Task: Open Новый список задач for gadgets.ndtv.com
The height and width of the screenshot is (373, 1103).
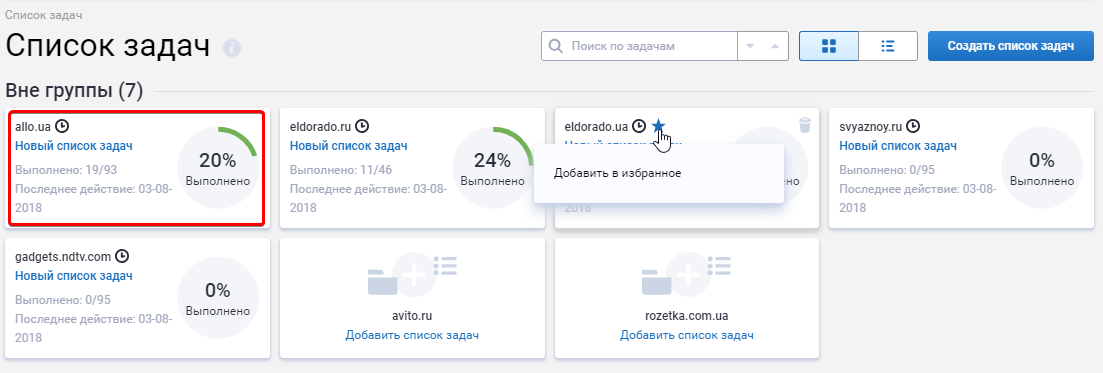Action: point(74,275)
